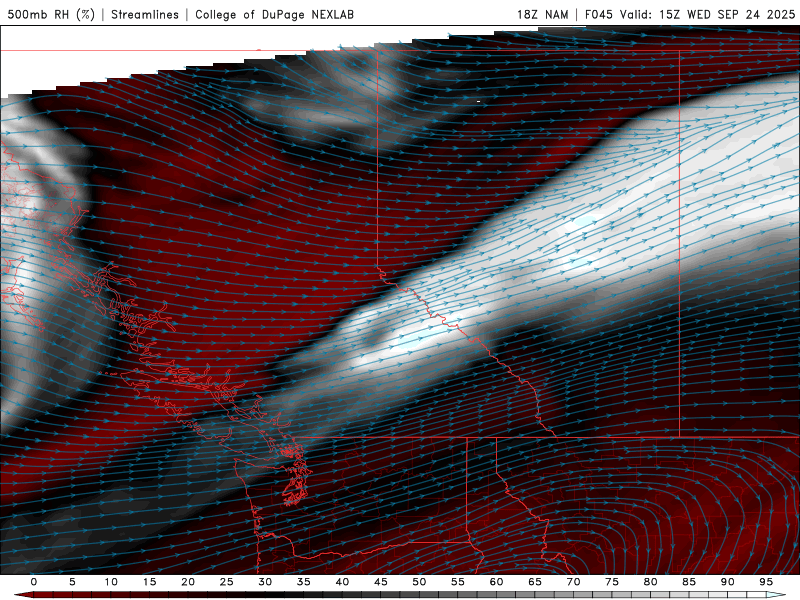The height and width of the screenshot is (600, 800).
Task: Click the "500mb RH (%)" title text
Action: 51,14
